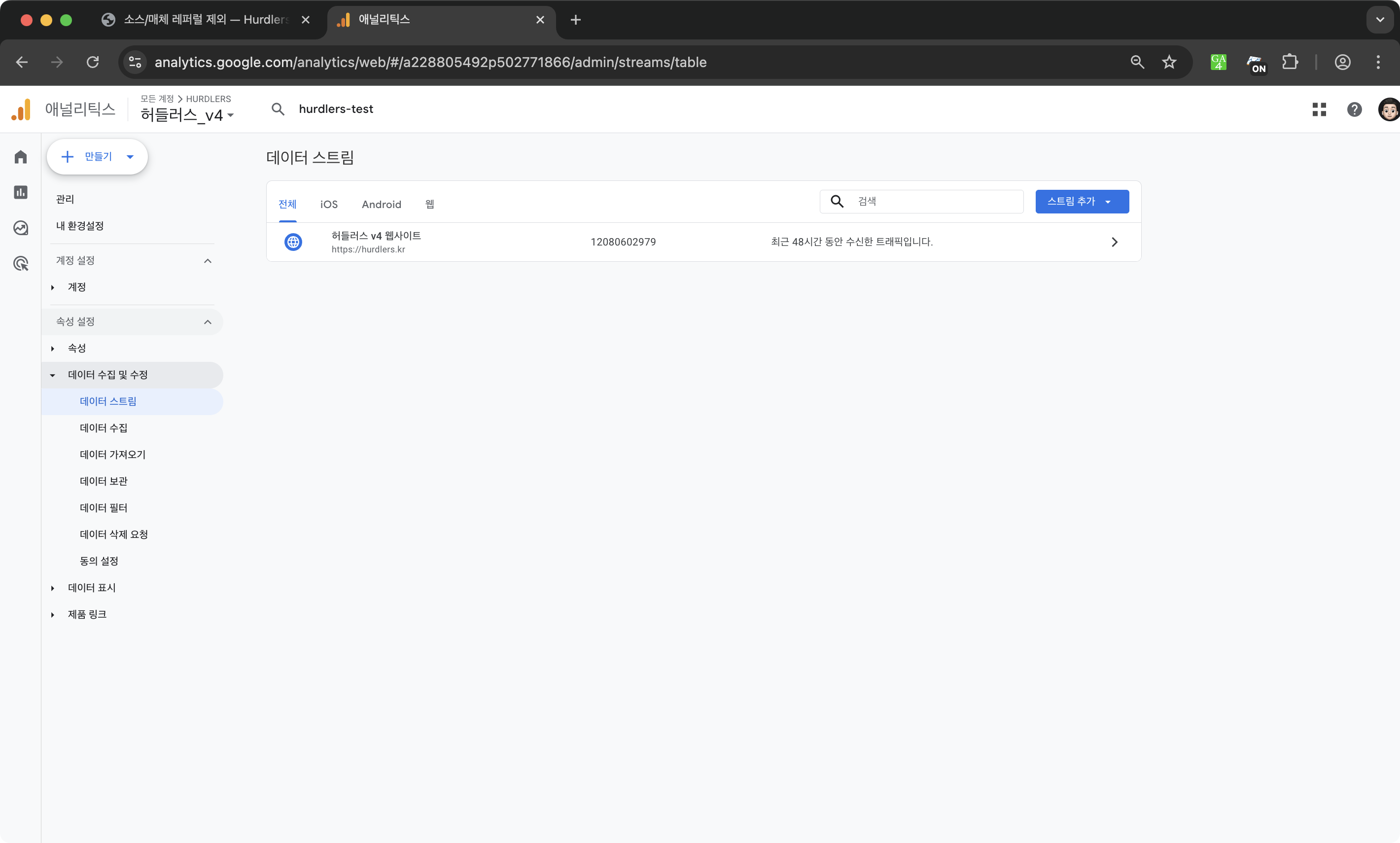
Task: Click the browser address bar URL
Action: point(430,62)
